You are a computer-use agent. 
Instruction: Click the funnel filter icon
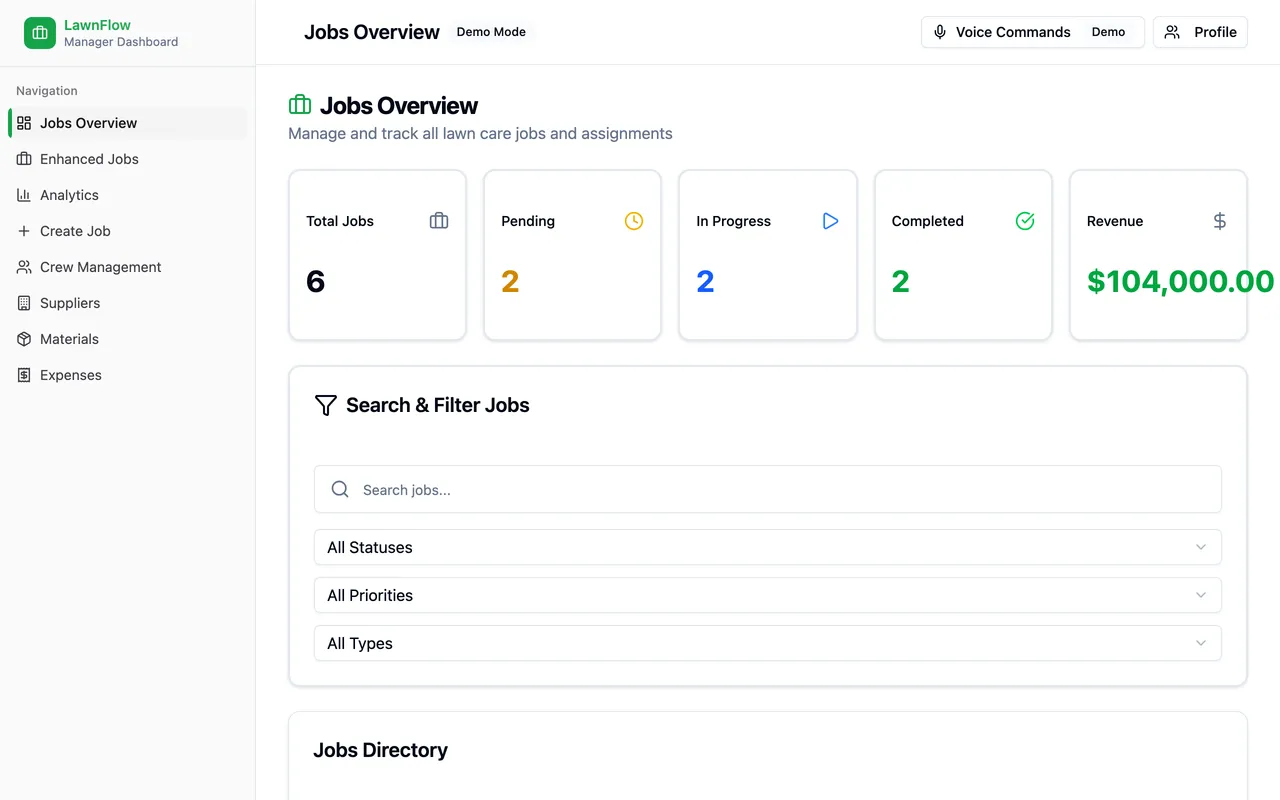coord(326,405)
